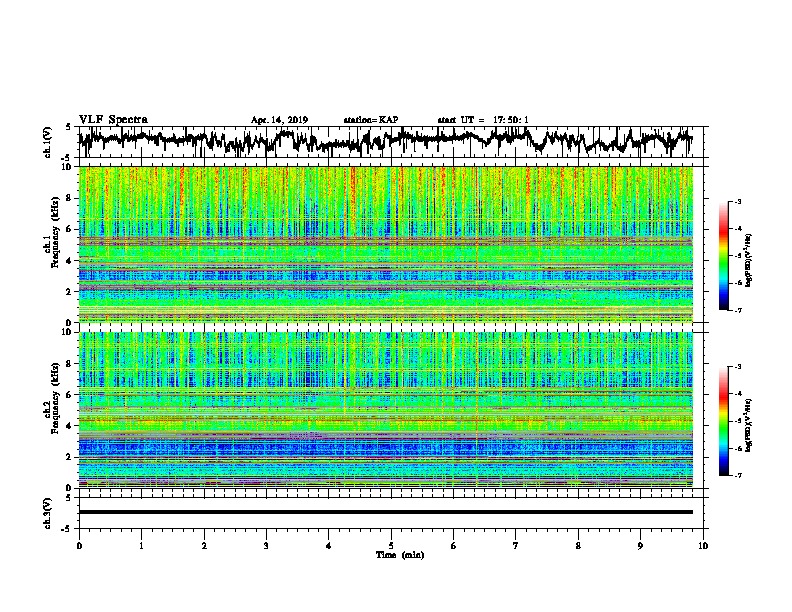Click the "-3" label on ch.2 colorbar
The image size is (792, 612).
tap(737, 367)
